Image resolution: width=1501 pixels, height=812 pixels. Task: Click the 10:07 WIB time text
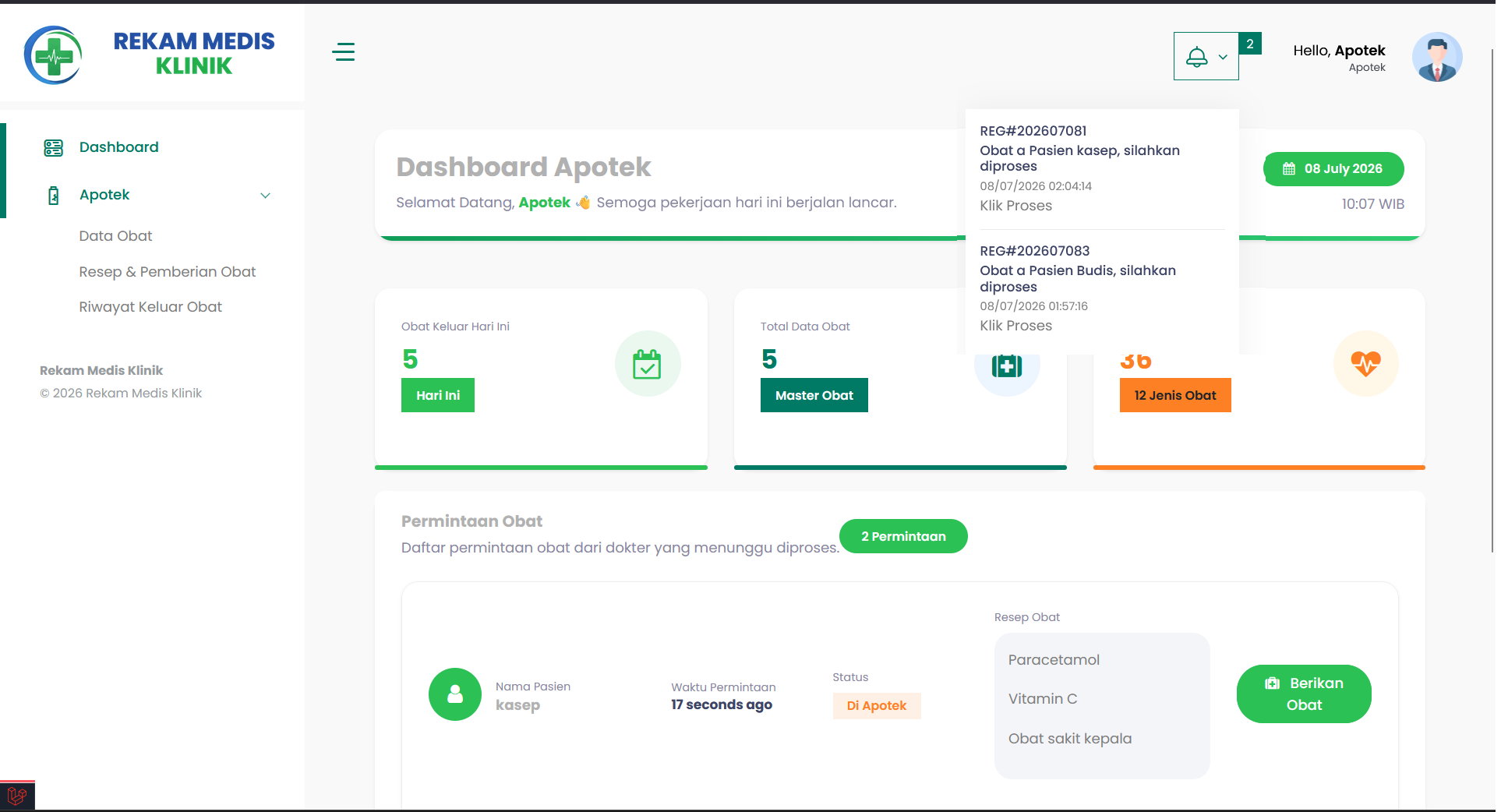pyautogui.click(x=1372, y=204)
